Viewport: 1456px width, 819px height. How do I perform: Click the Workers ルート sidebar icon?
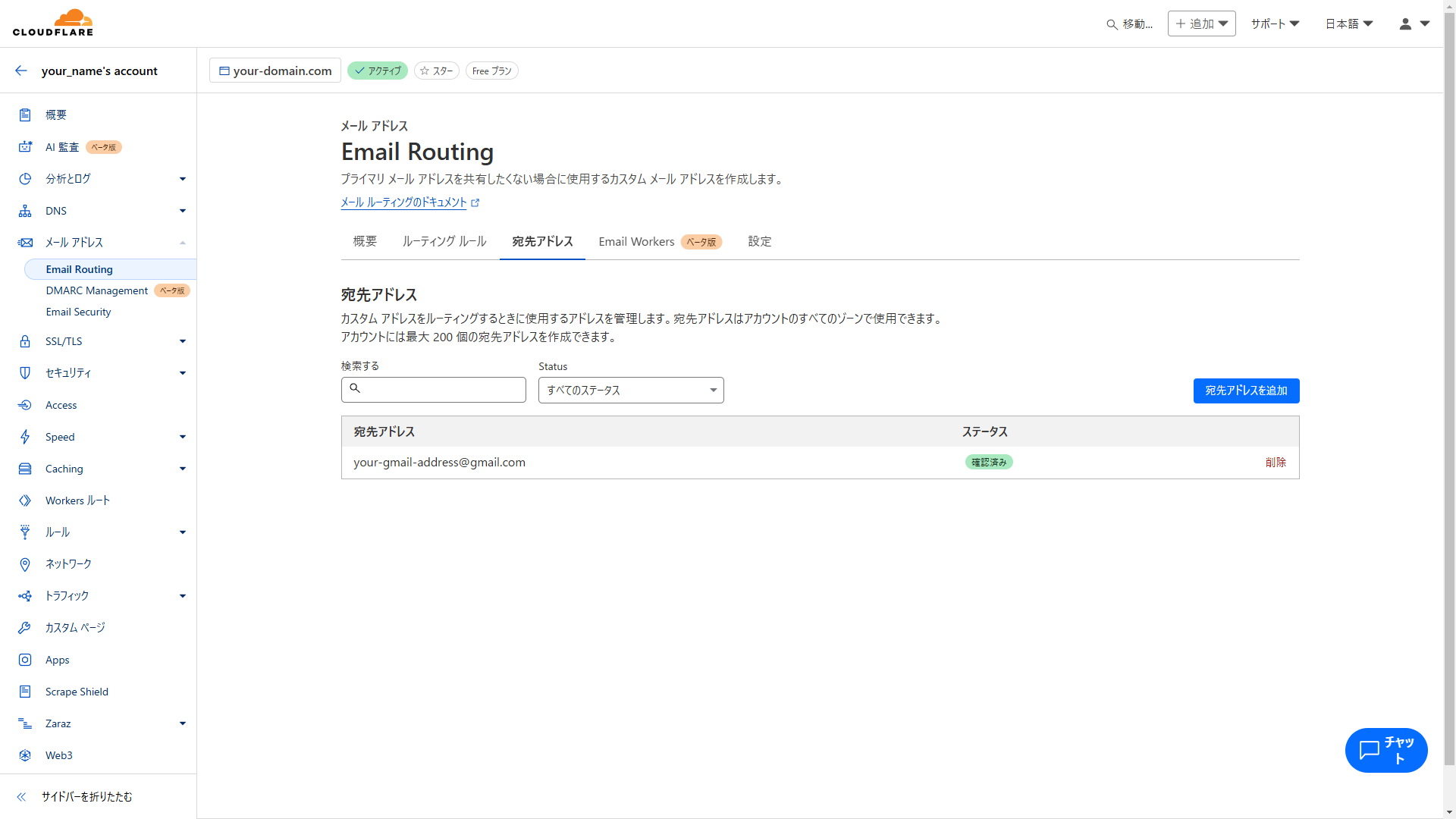[x=25, y=500]
